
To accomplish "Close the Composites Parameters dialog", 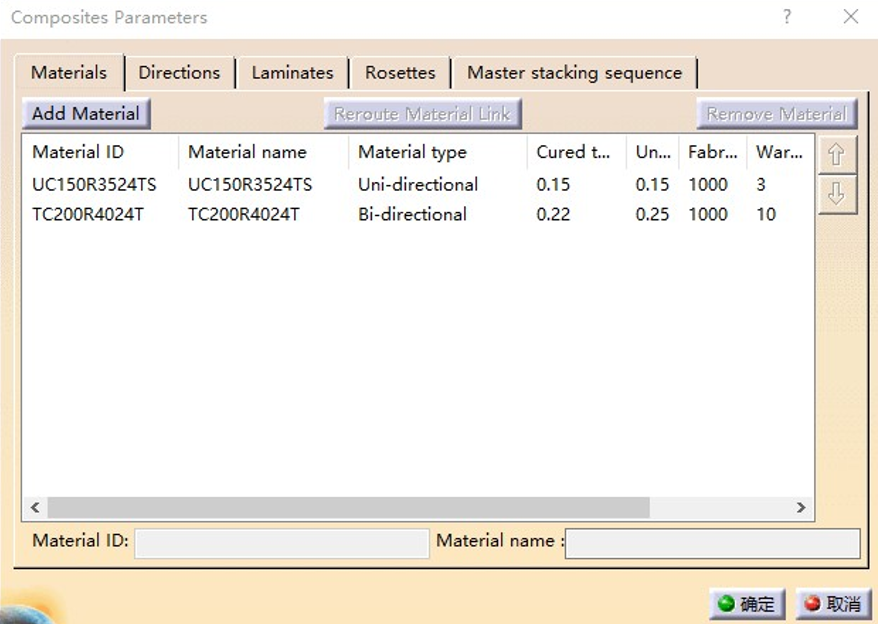I will 851,17.
